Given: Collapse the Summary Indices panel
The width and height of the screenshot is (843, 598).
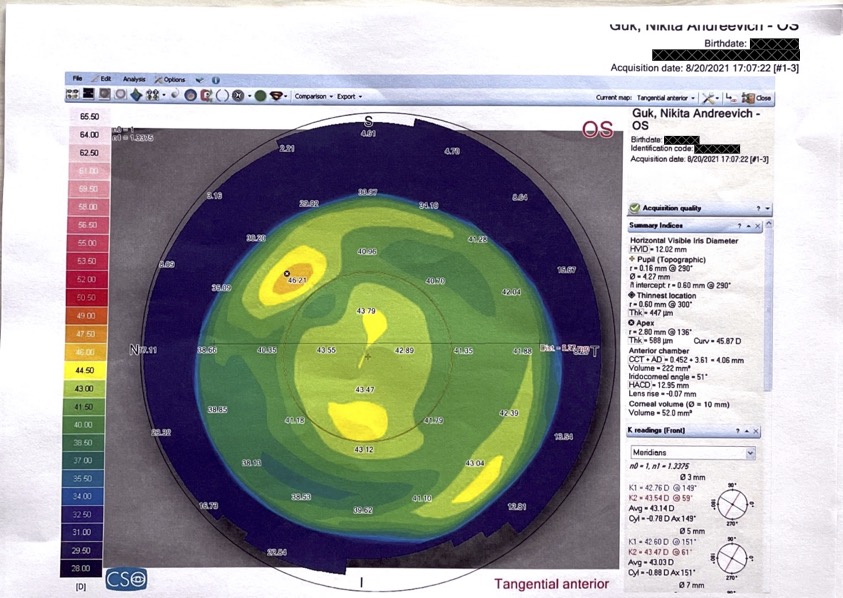Looking at the screenshot, I should [748, 226].
